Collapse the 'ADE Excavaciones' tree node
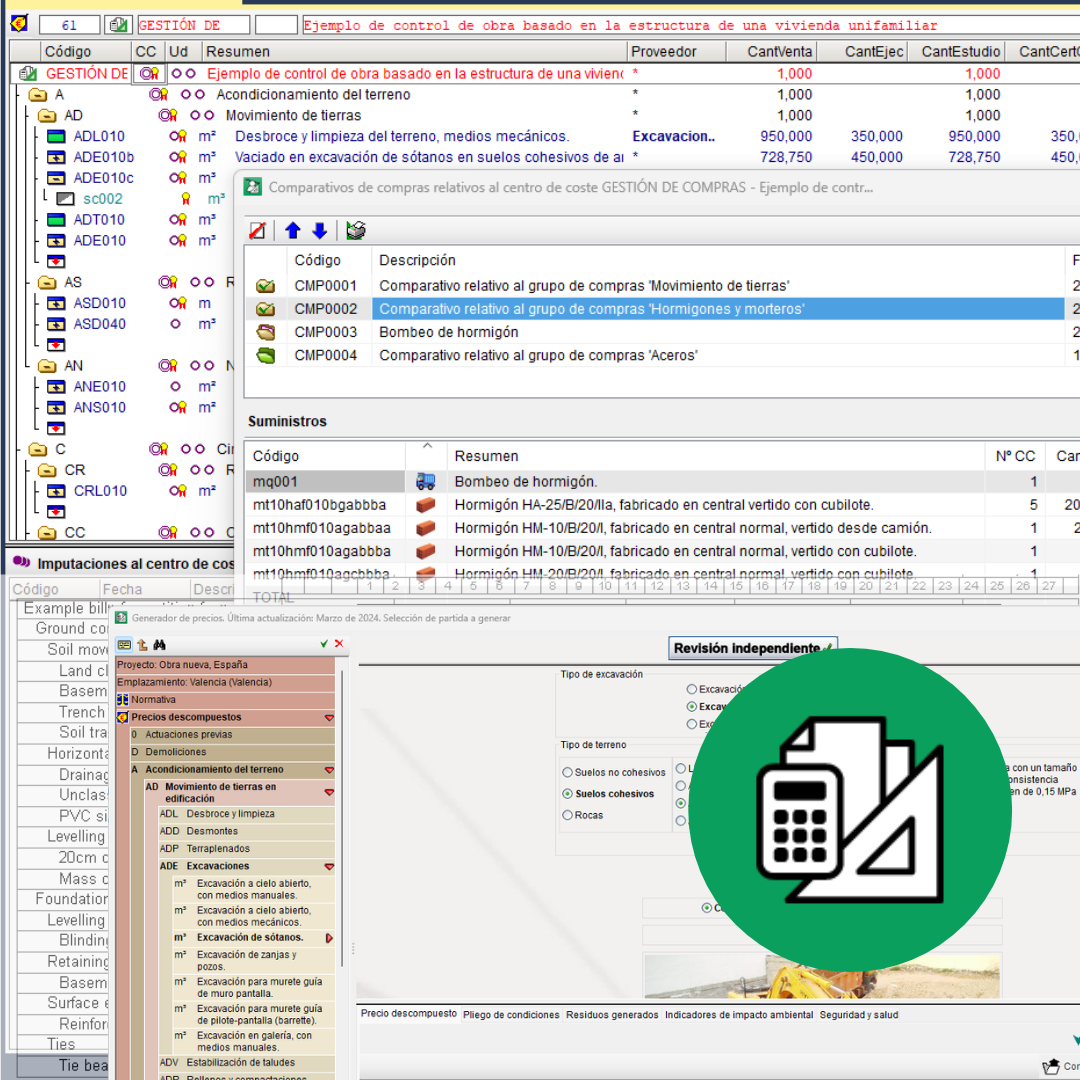Screen dimensions: 1080x1080 click(329, 867)
